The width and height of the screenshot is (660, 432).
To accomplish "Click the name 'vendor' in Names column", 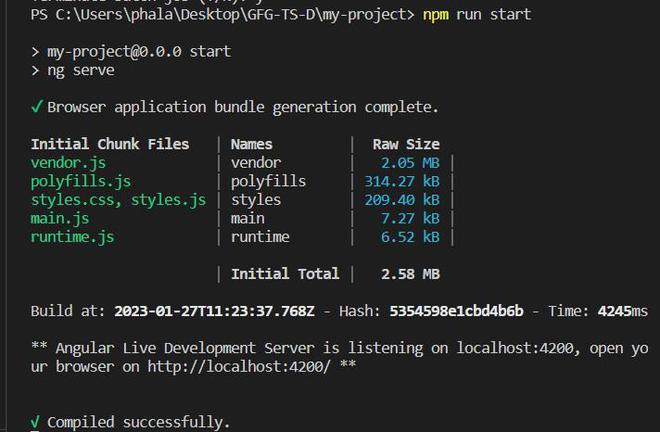I will click(255, 163).
